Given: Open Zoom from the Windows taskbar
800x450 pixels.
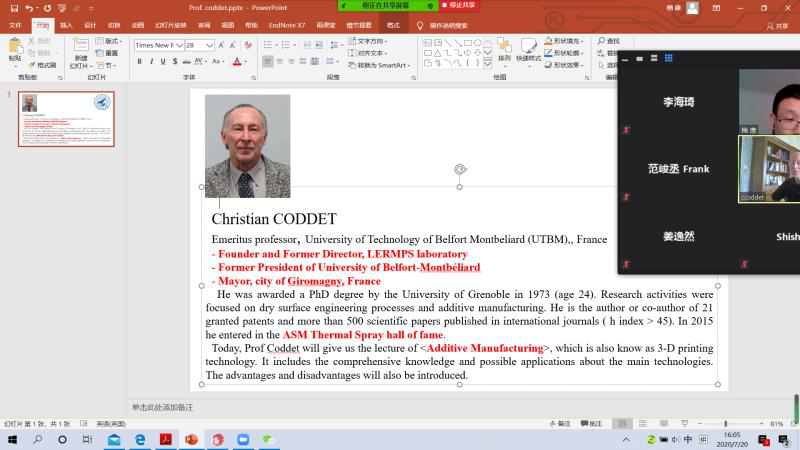Looking at the screenshot, I should [242, 439].
